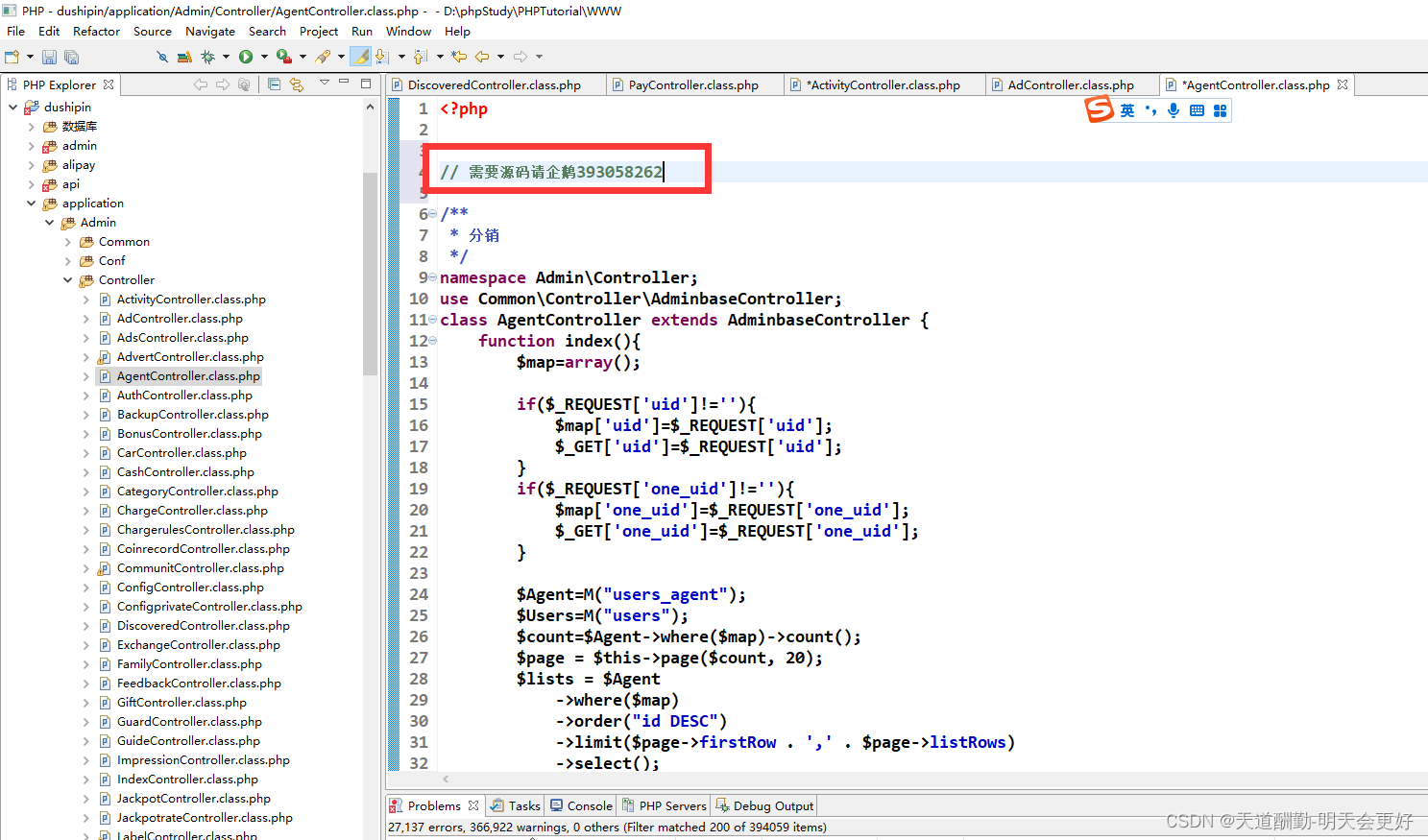The image size is (1428, 840).
Task: Click the Forward navigation arrow in toolbar
Action: pos(520,57)
